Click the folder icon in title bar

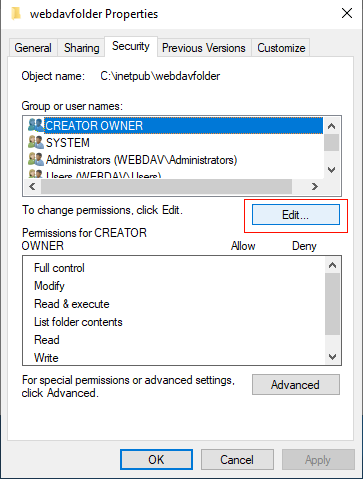pos(16,14)
